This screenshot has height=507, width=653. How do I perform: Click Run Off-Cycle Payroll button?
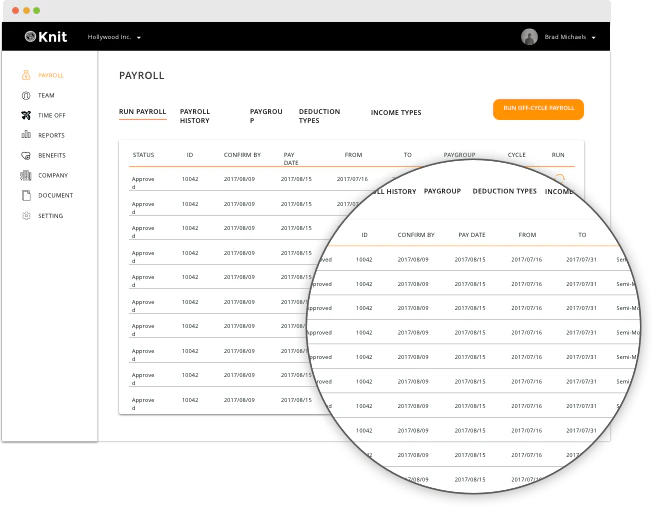point(538,109)
